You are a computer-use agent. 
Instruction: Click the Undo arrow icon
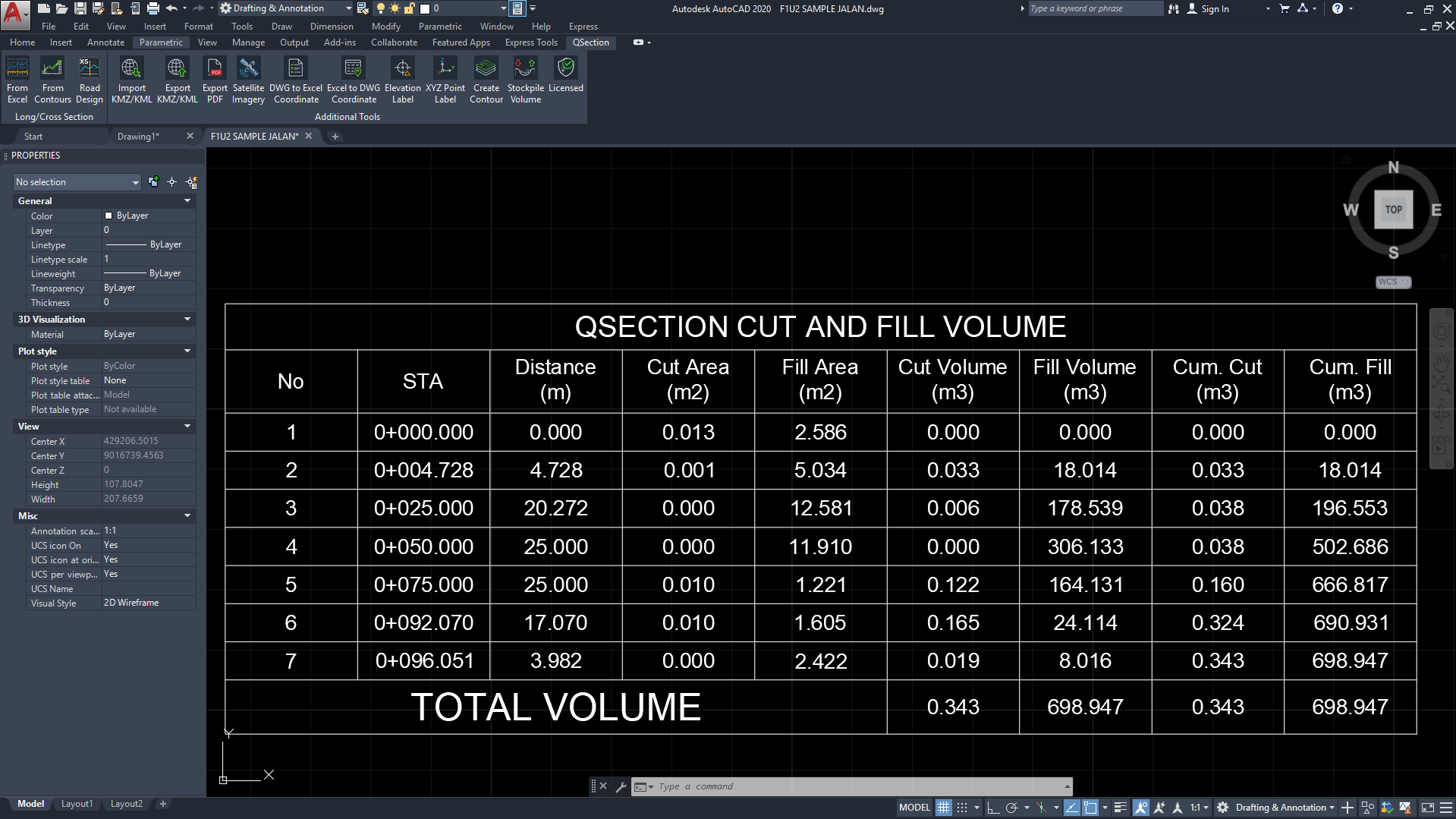pos(171,8)
